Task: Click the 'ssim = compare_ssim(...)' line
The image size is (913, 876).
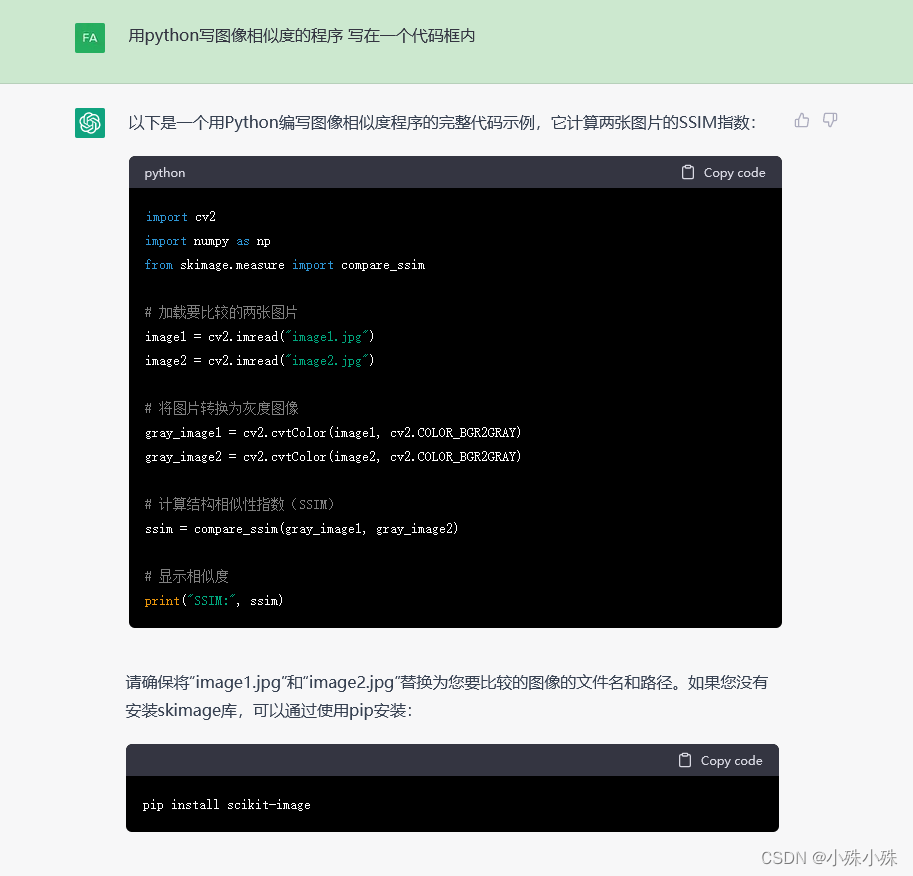Action: 302,529
